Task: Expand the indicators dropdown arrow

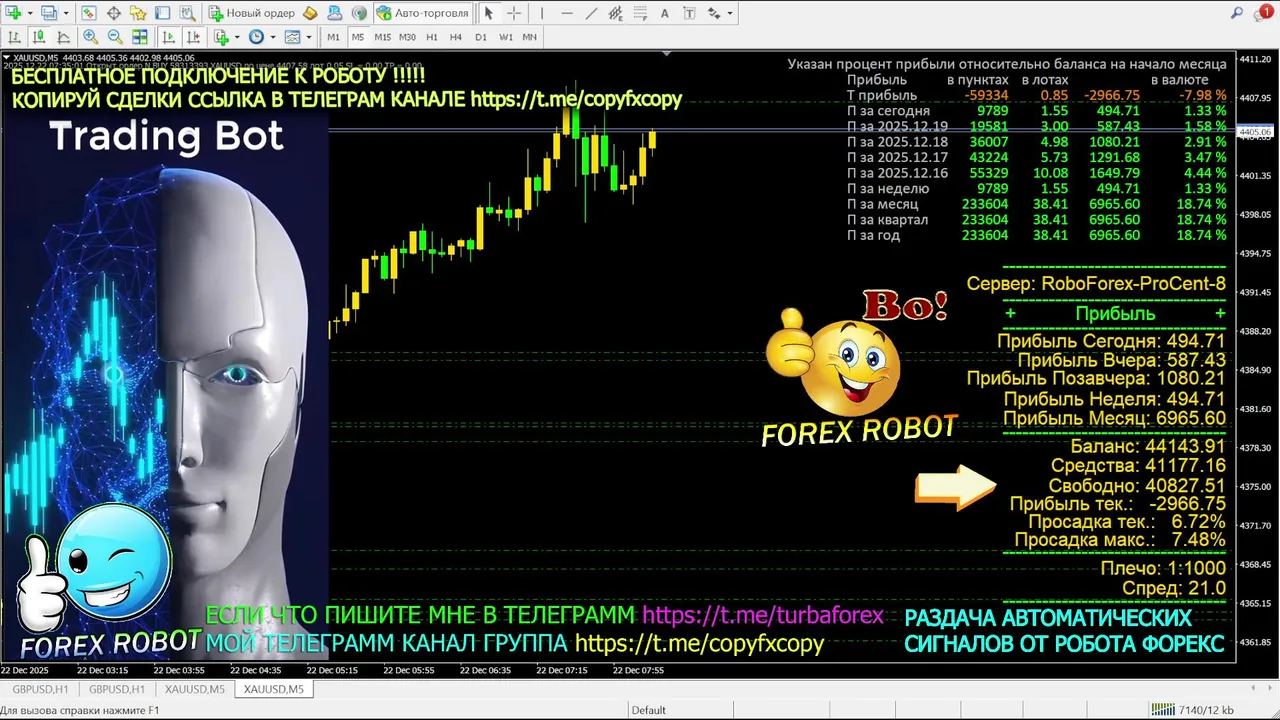Action: [x=237, y=37]
